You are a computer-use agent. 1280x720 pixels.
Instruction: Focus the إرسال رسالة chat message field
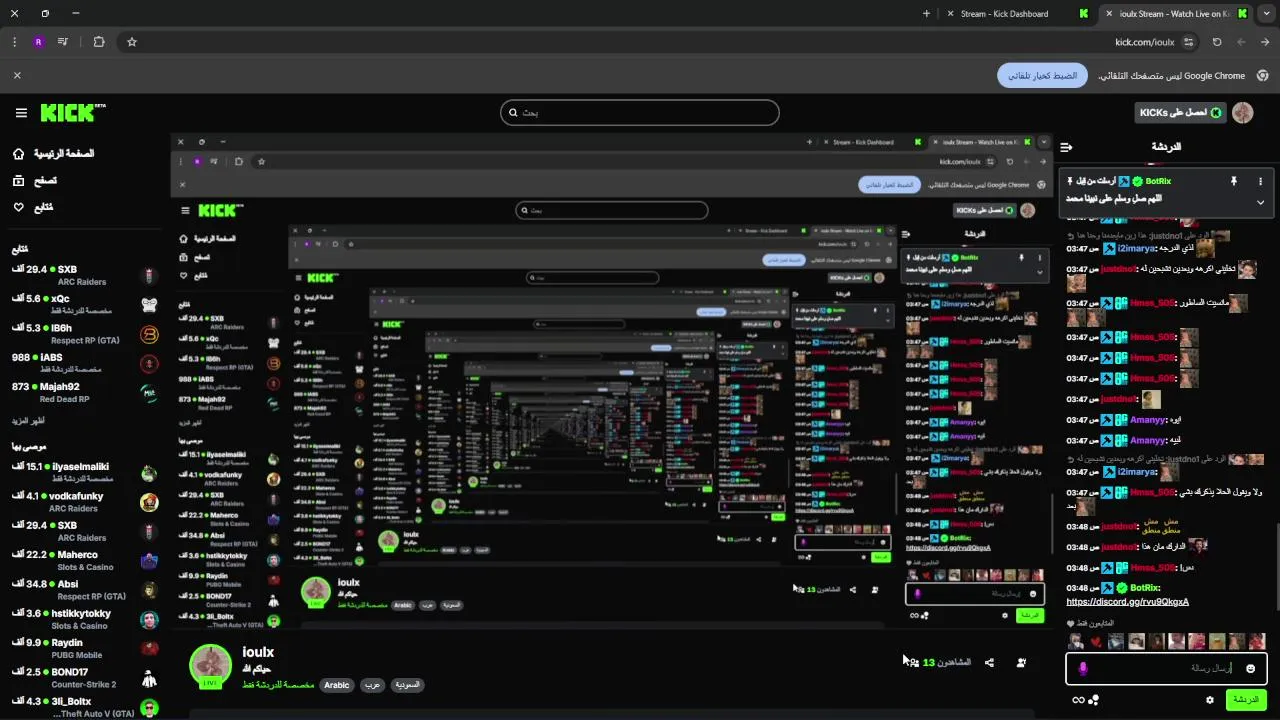1166,668
